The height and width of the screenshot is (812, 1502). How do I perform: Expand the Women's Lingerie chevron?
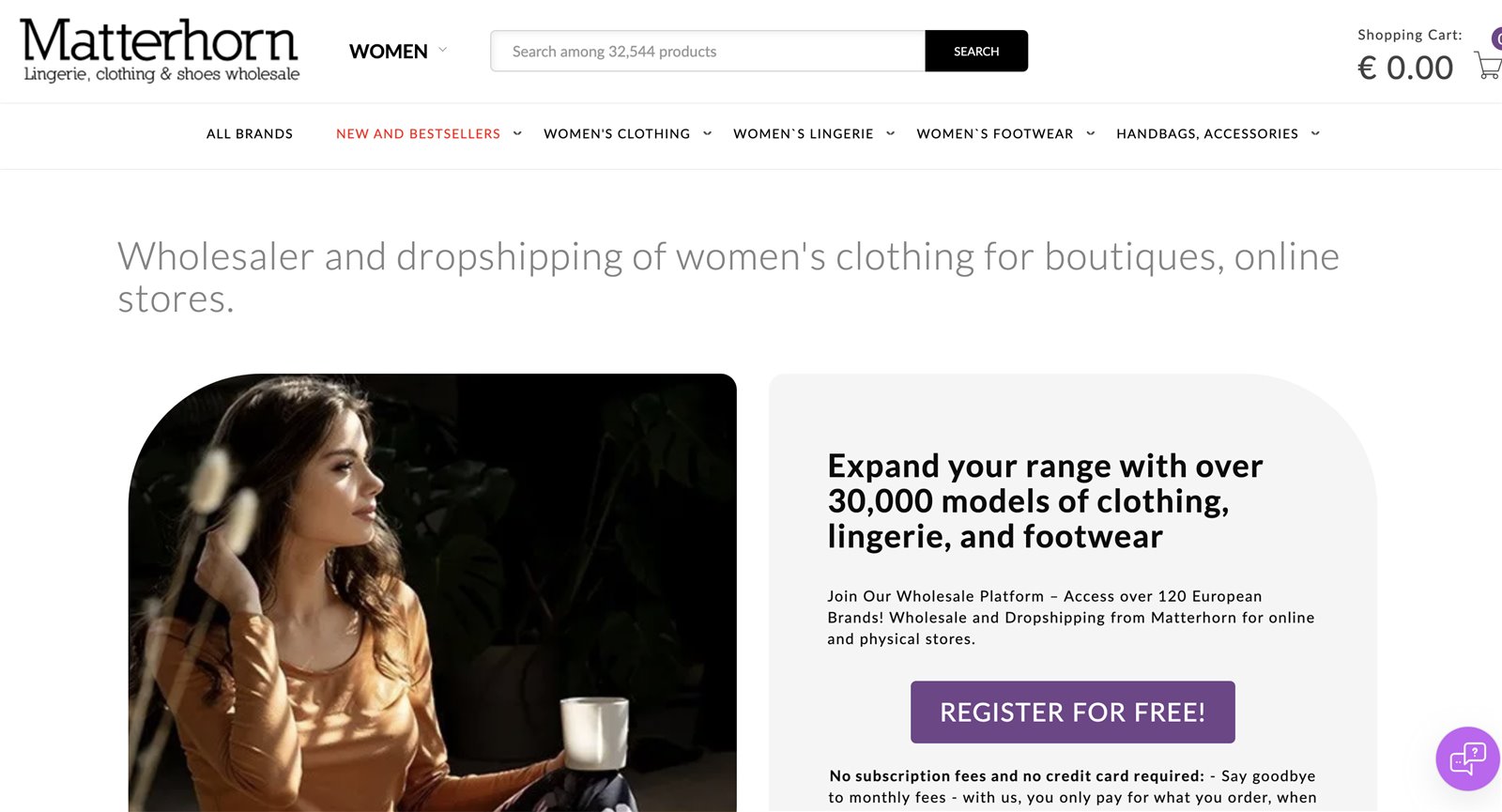pyautogui.click(x=890, y=133)
